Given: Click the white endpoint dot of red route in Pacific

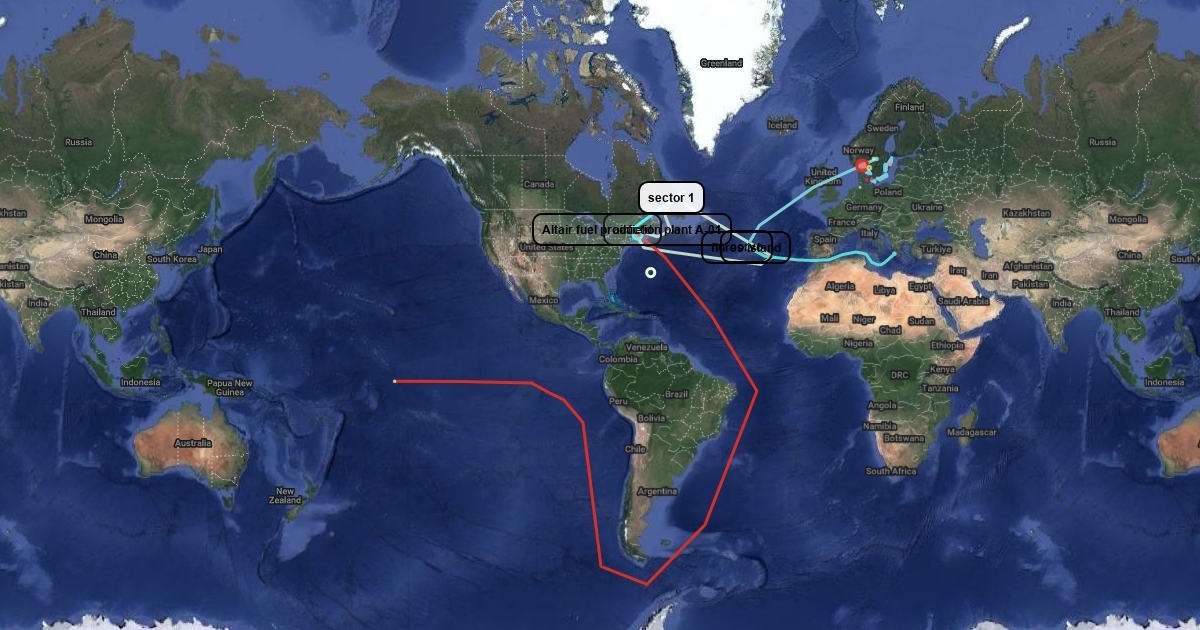Looking at the screenshot, I should (x=395, y=381).
